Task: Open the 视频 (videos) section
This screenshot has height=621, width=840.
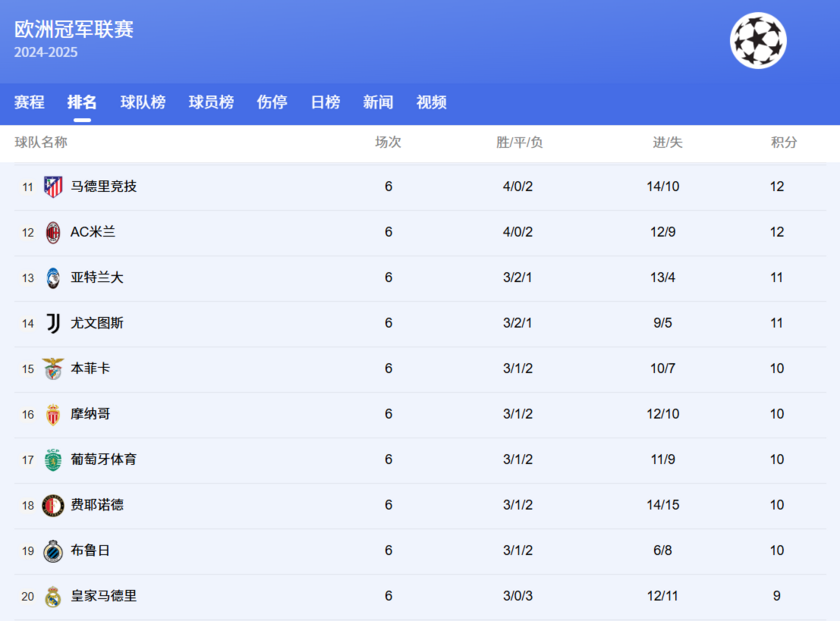Action: click(x=431, y=102)
